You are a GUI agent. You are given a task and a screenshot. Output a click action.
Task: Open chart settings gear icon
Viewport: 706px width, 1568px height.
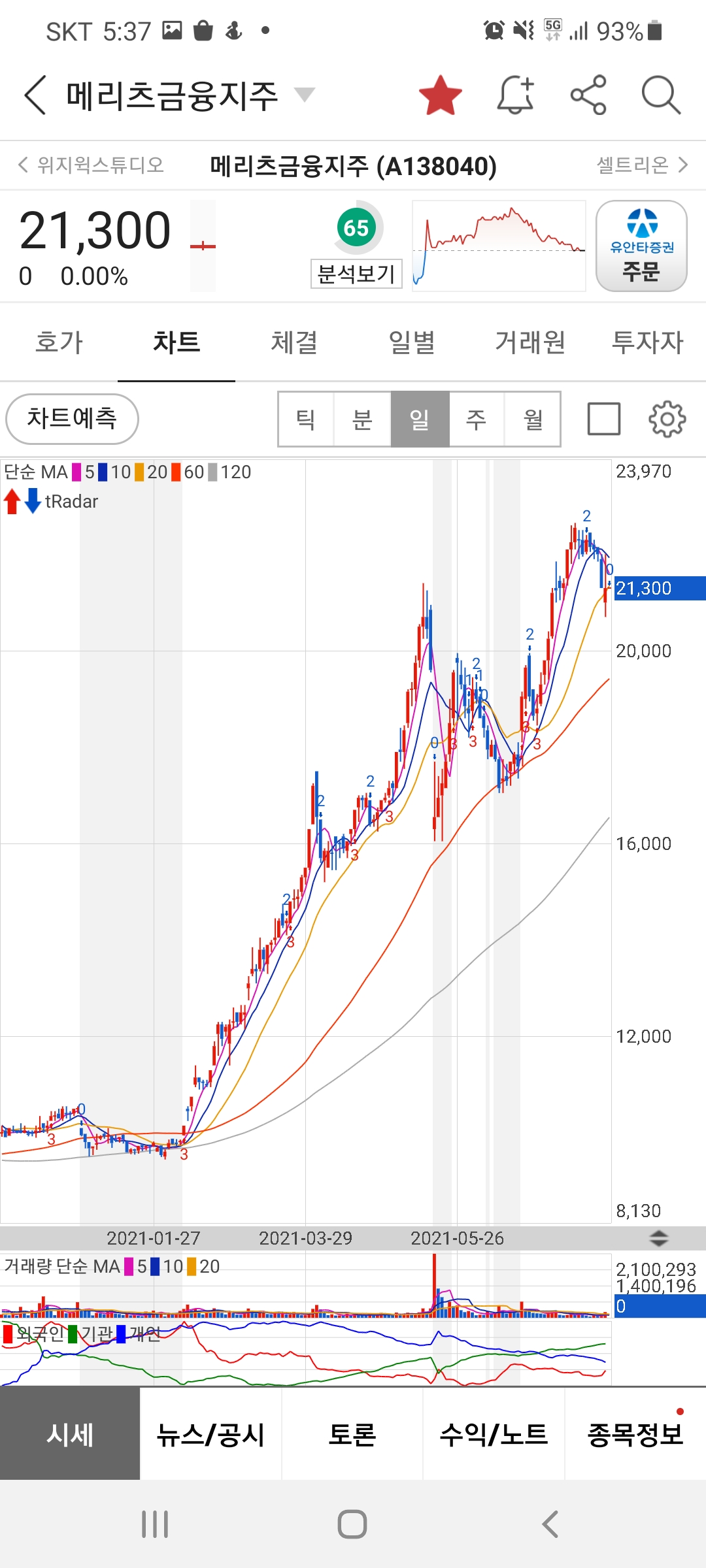(x=667, y=419)
